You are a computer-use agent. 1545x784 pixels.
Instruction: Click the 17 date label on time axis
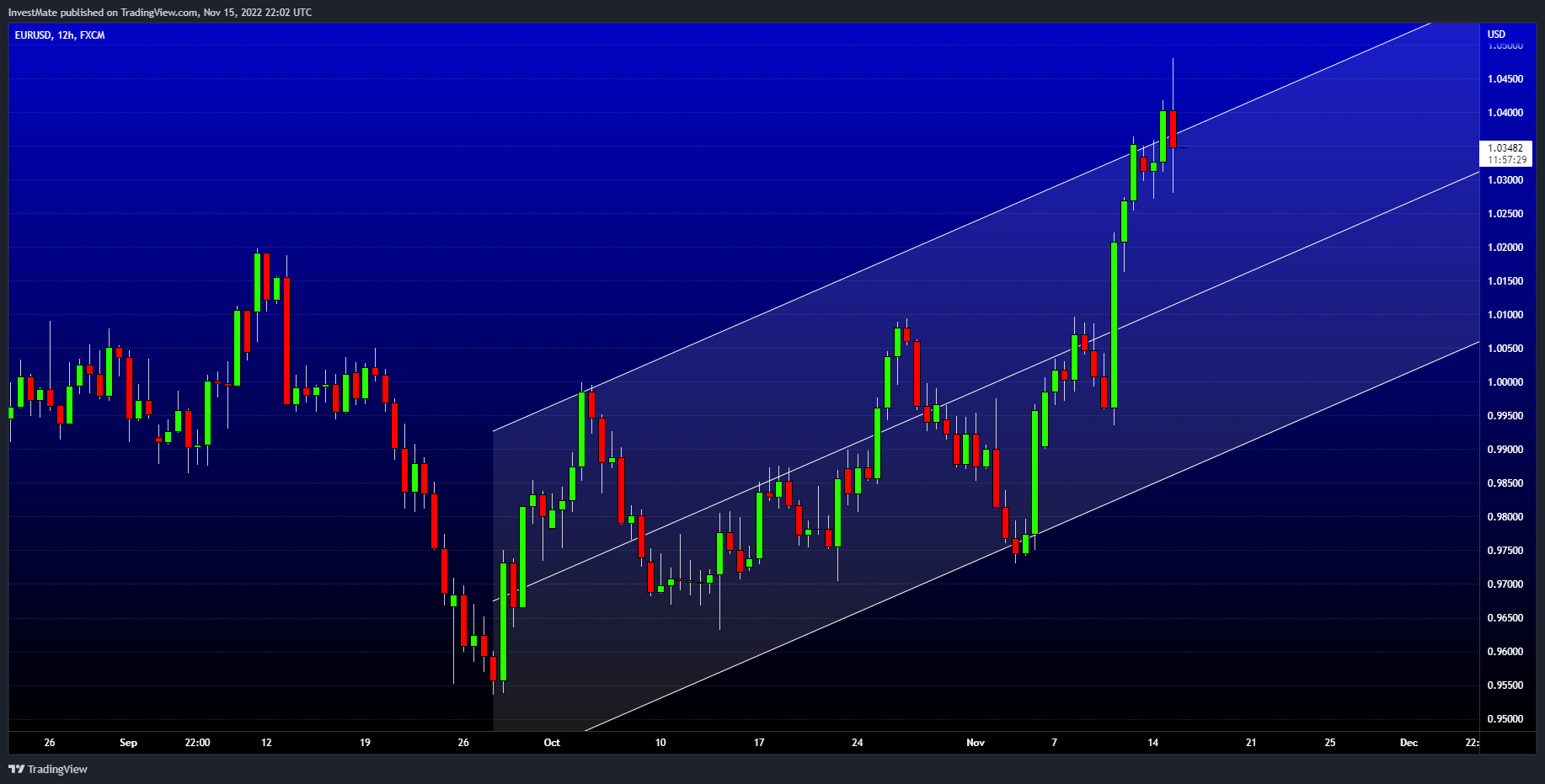point(759,743)
